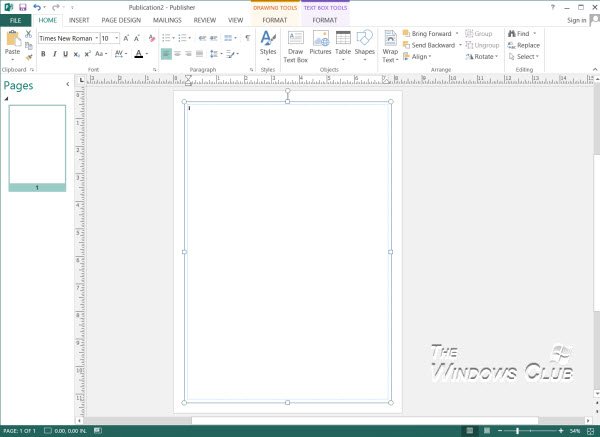Click the Paste icon
This screenshot has width=600, height=437.
[13, 42]
